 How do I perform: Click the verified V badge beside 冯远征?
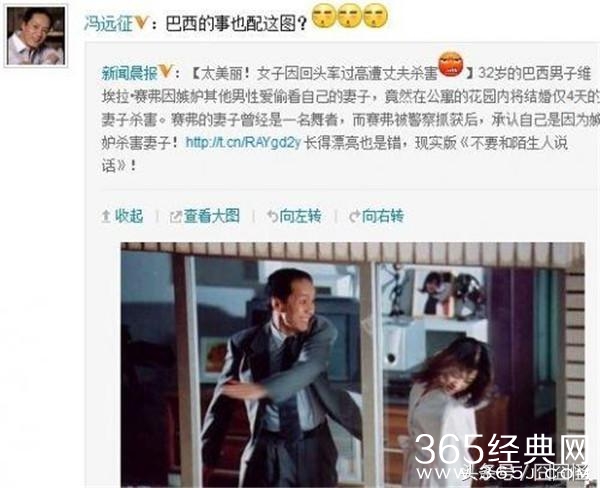[141, 23]
